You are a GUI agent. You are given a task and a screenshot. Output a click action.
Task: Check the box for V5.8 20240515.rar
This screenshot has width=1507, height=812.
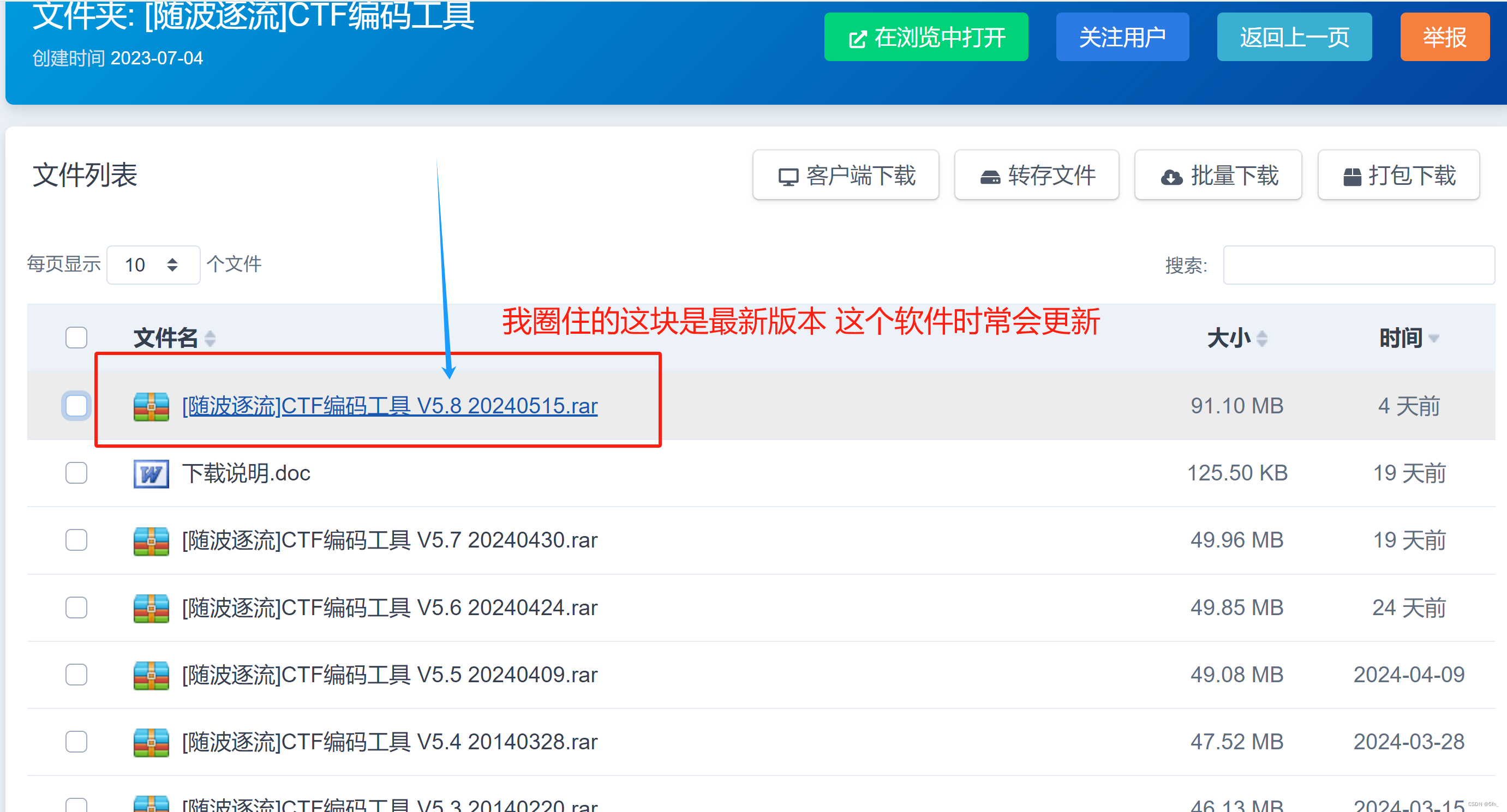point(76,406)
